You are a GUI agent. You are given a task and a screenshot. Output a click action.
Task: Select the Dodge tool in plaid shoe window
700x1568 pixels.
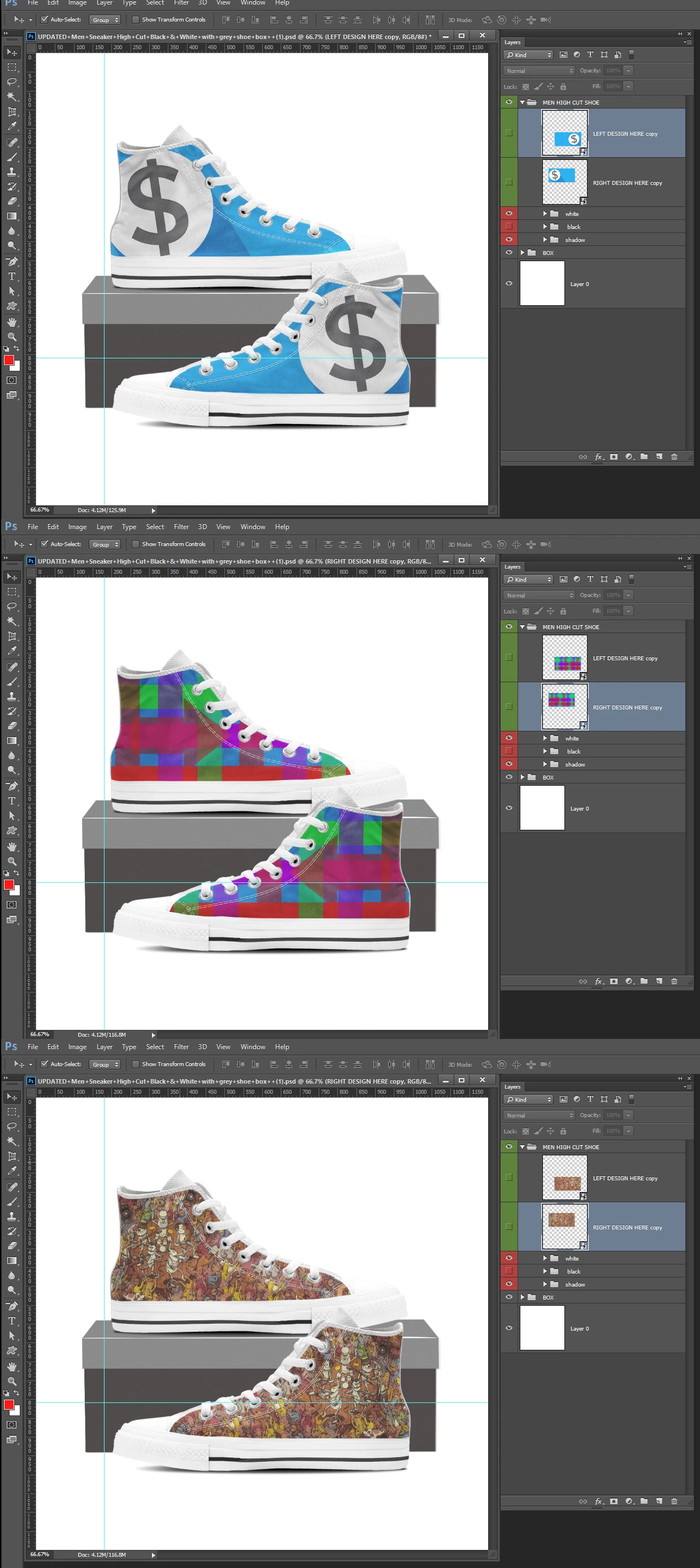tap(11, 770)
